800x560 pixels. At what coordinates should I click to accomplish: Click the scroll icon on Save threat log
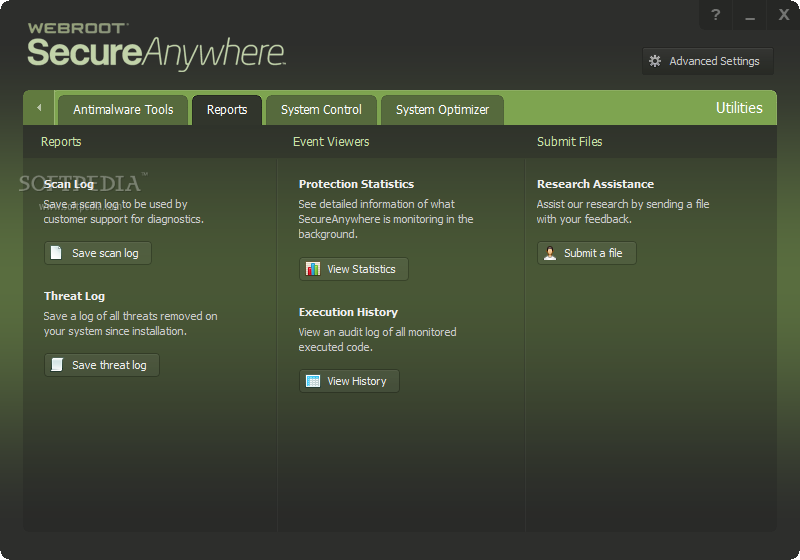click(57, 365)
